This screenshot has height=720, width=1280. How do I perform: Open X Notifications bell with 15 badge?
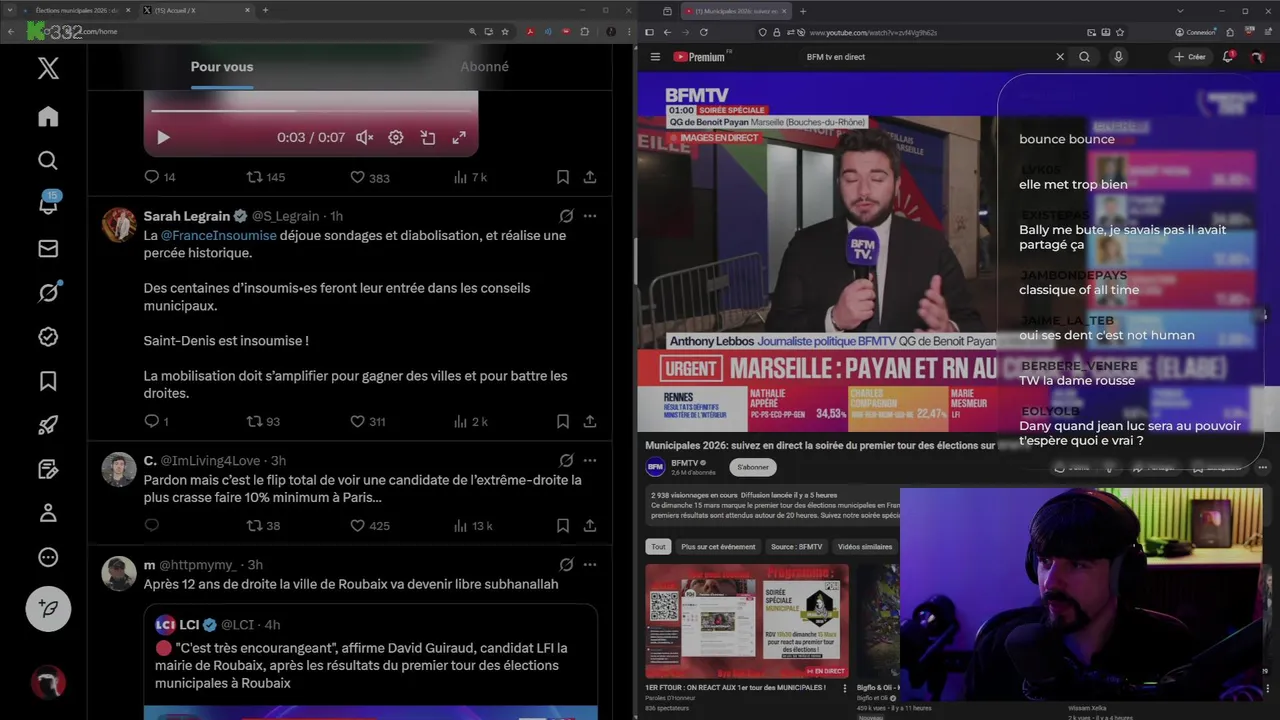48,203
